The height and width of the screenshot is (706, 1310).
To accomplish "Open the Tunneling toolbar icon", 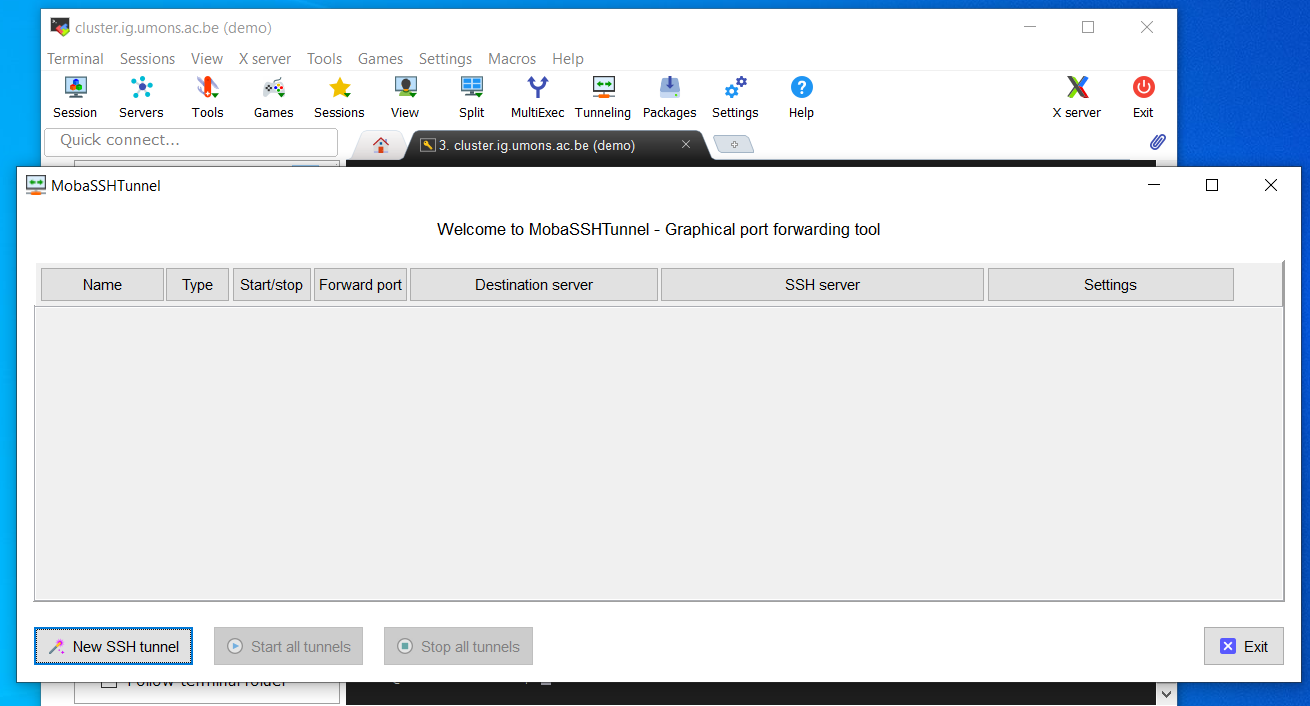I will tap(603, 89).
